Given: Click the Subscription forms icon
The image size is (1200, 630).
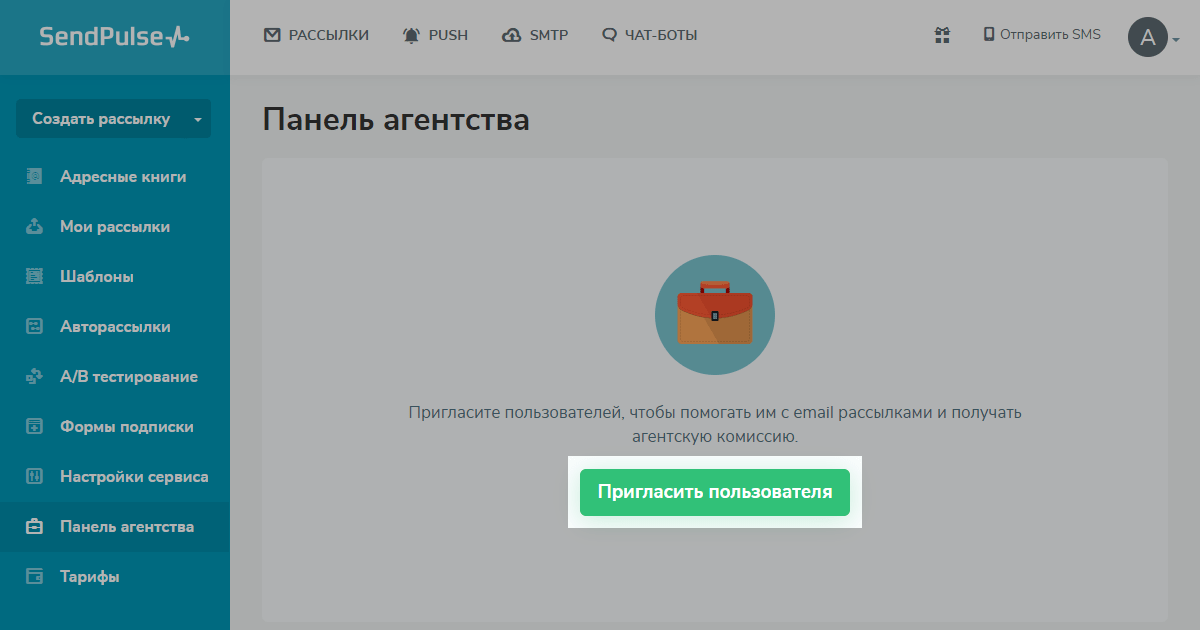Looking at the screenshot, I should point(35,427).
